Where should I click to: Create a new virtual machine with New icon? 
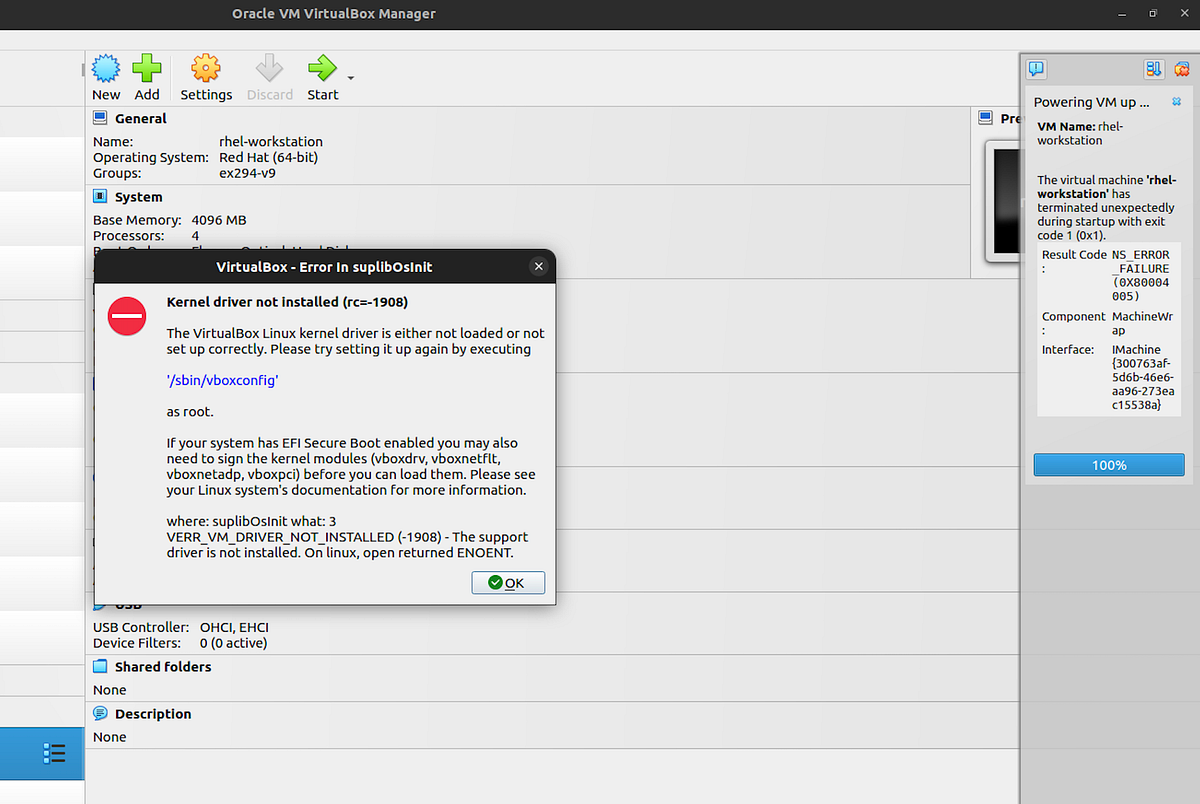coord(106,70)
